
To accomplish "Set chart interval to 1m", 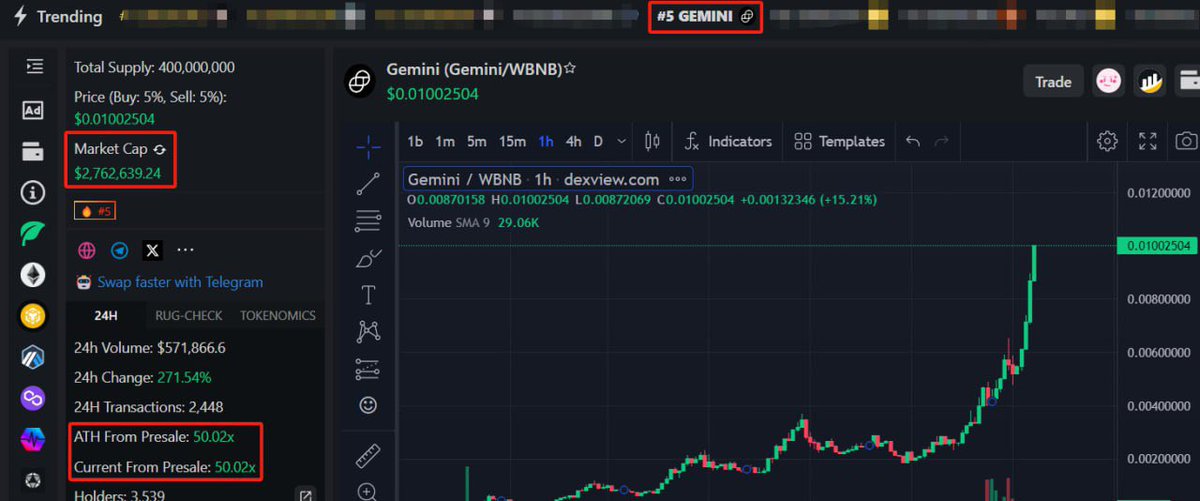I will pyautogui.click(x=445, y=141).
